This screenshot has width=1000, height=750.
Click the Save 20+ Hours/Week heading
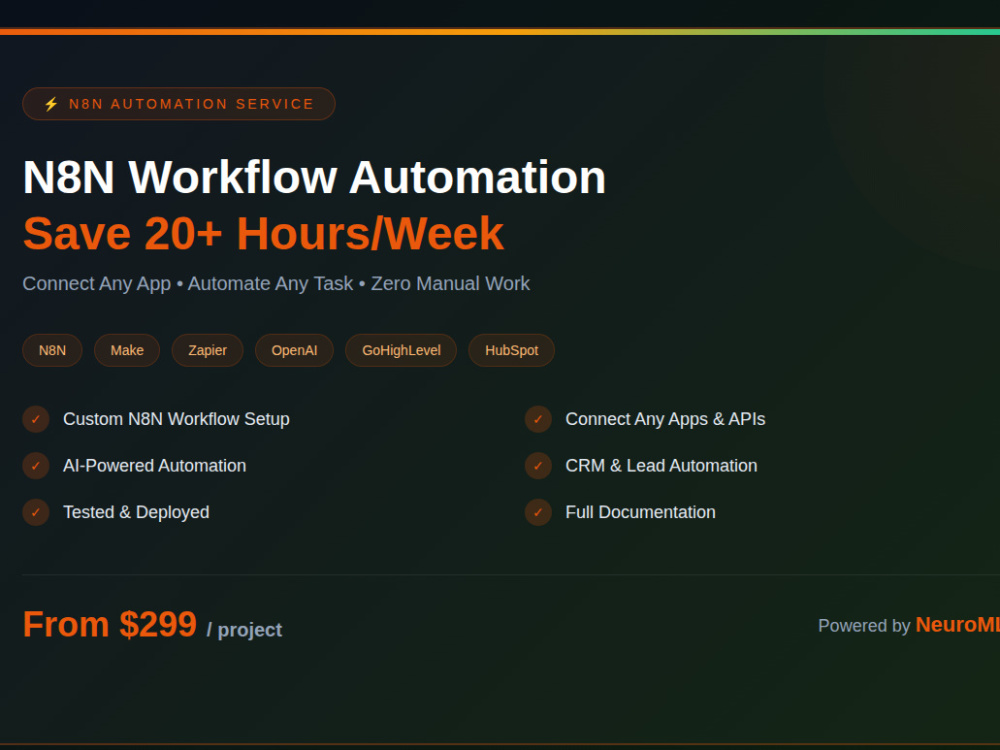click(263, 233)
